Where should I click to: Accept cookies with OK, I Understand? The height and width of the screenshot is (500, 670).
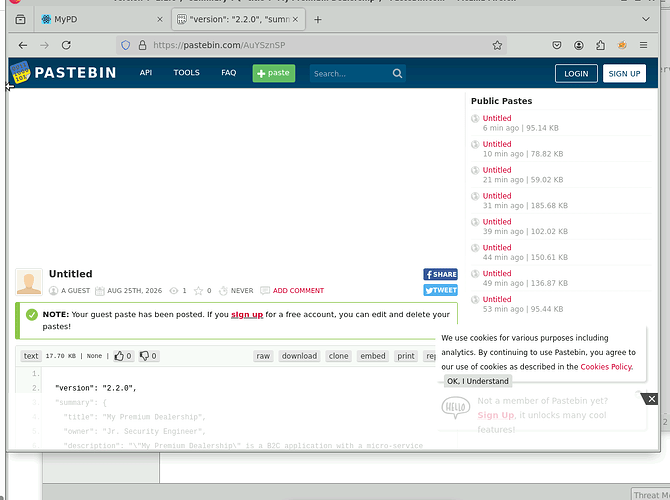pyautogui.click(x=478, y=381)
